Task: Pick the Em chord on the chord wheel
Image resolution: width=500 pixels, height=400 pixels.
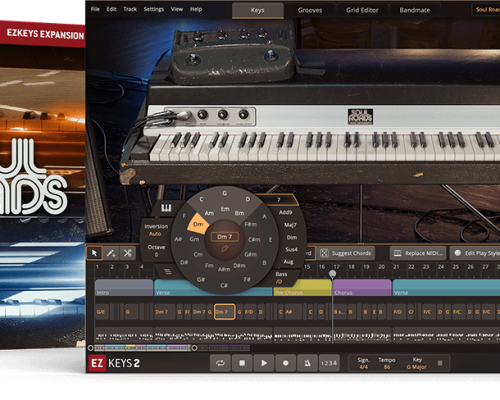Action: [225, 209]
